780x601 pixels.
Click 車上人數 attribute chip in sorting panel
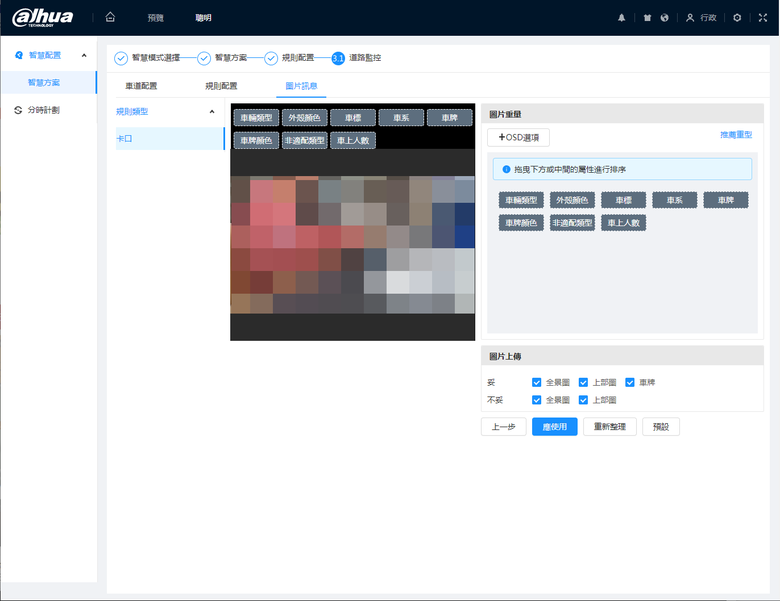coord(623,223)
